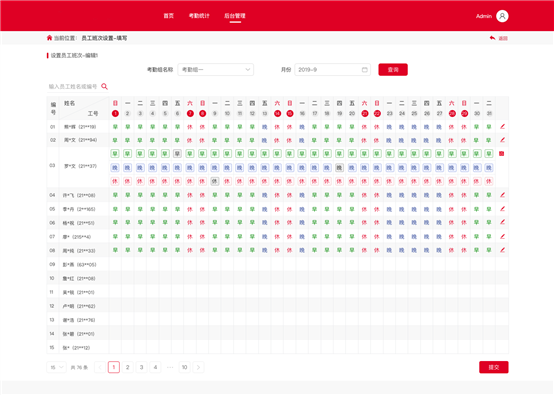
Task: Click the grey date circle for day 5
Action: point(165,113)
